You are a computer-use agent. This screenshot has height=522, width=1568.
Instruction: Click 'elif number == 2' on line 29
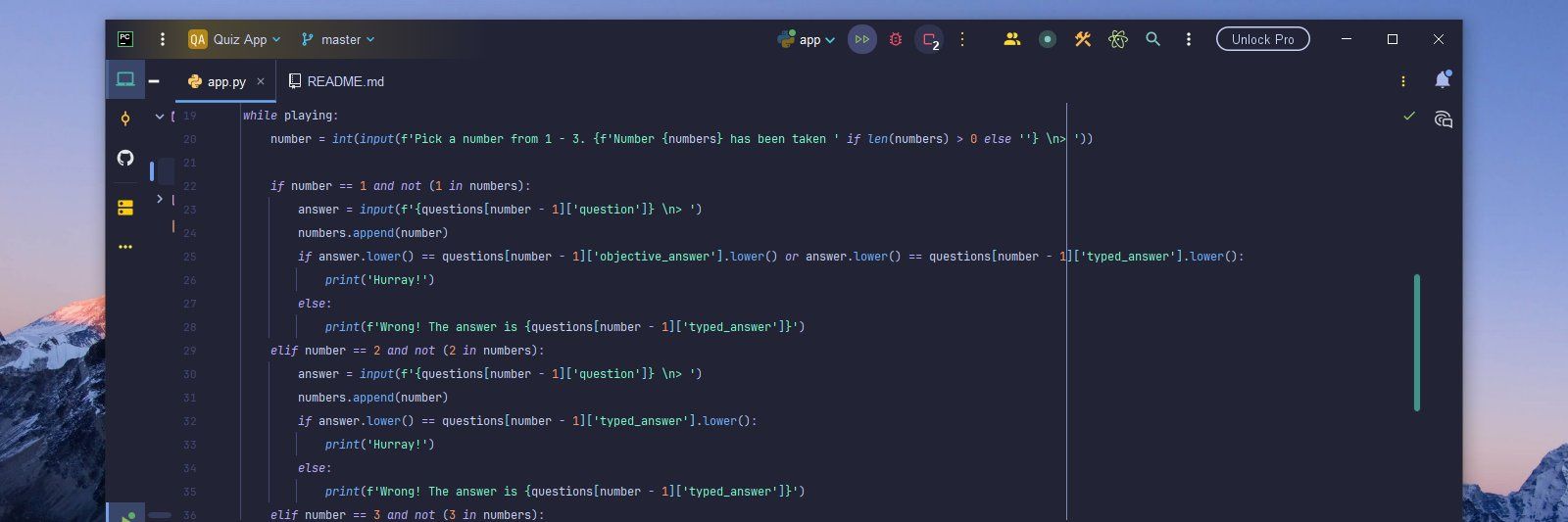click(x=324, y=351)
